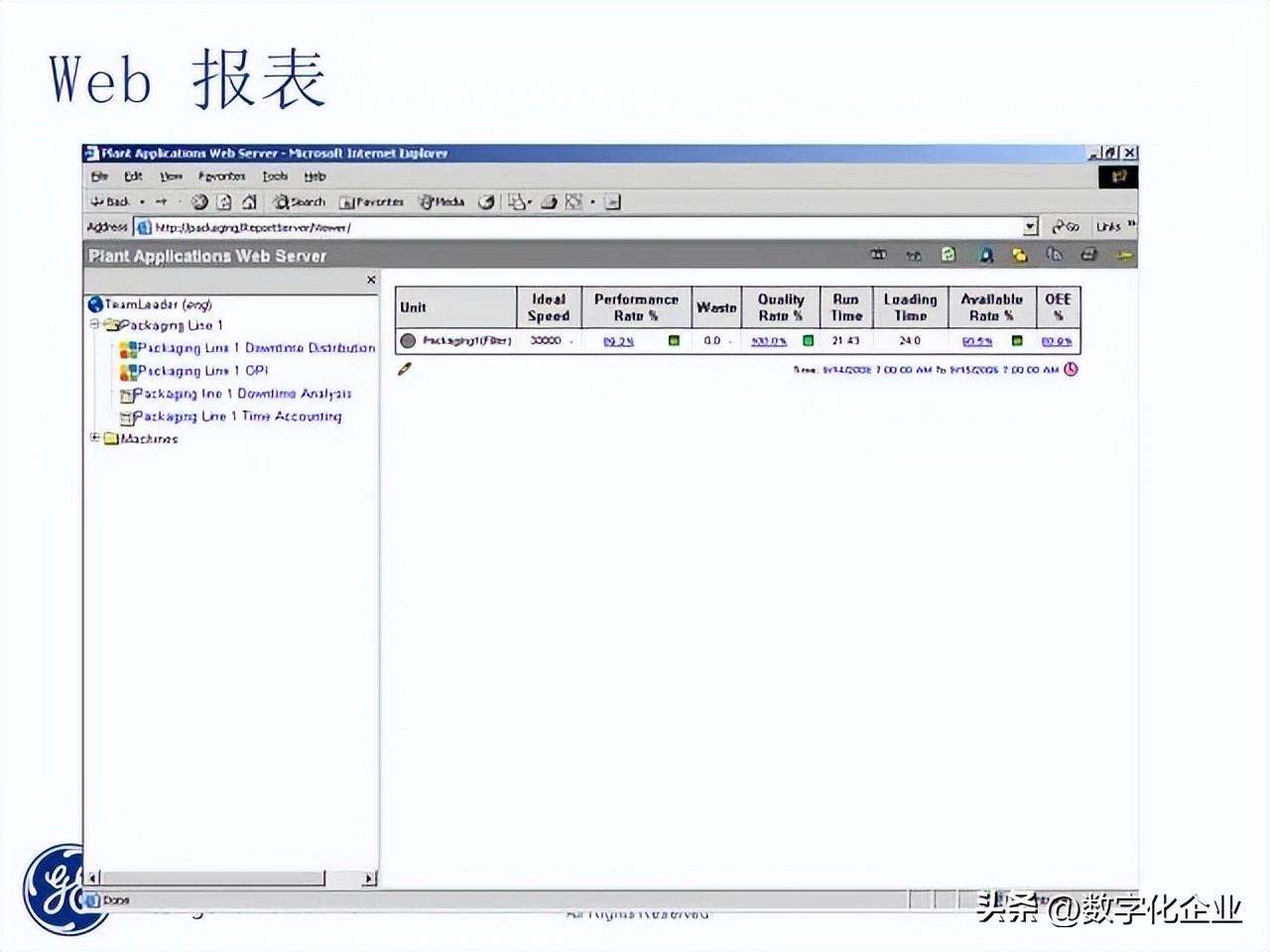Close the left tree panel with X

pos(371,280)
